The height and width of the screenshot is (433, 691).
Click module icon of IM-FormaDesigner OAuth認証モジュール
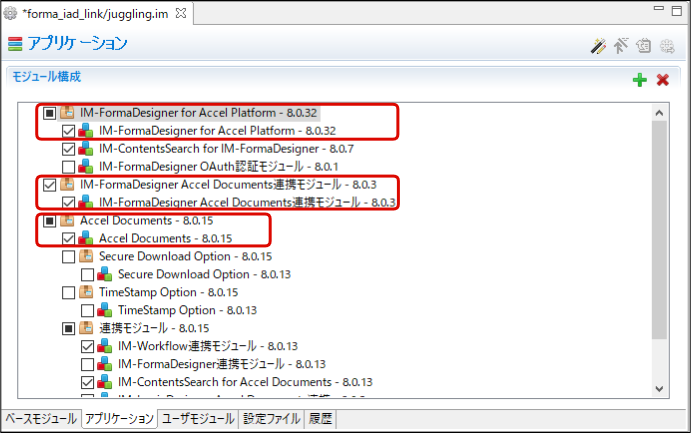pos(85,167)
